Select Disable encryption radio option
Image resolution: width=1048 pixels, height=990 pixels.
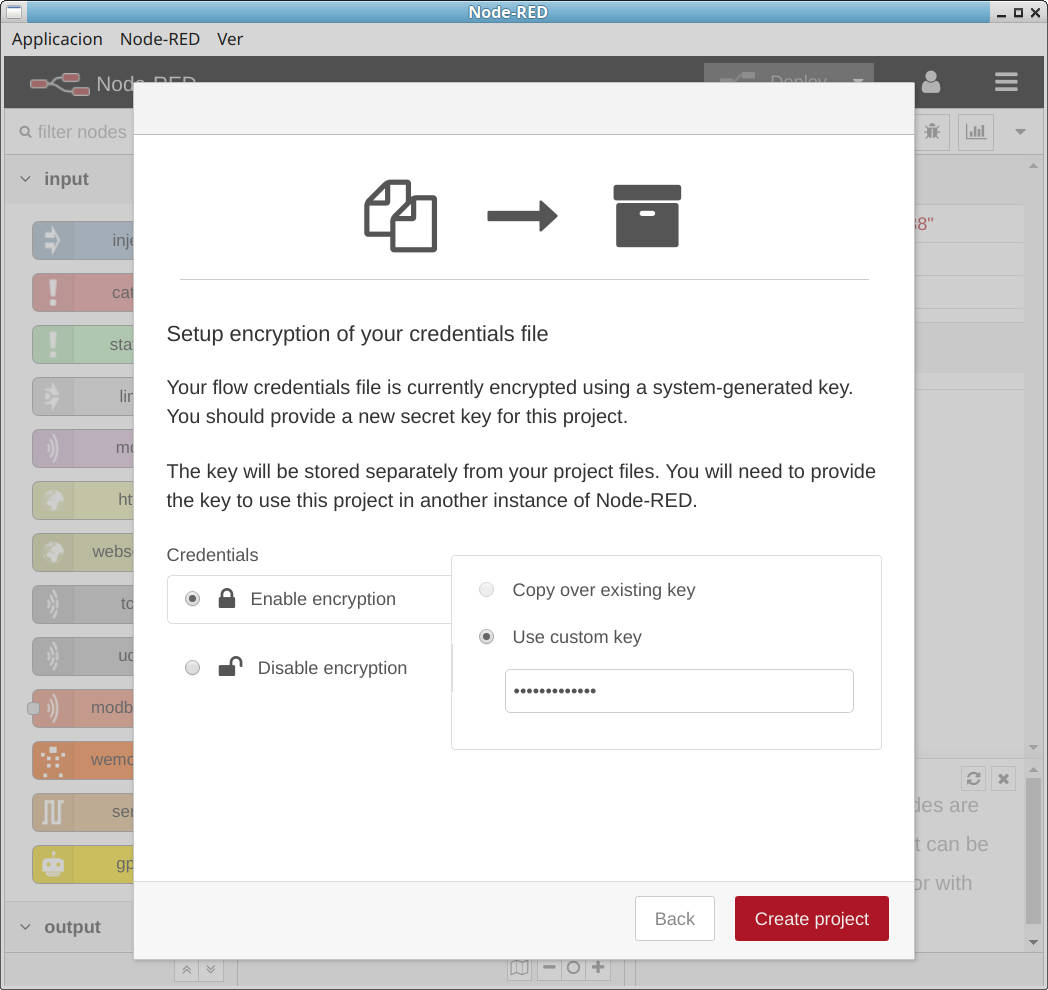tap(193, 668)
